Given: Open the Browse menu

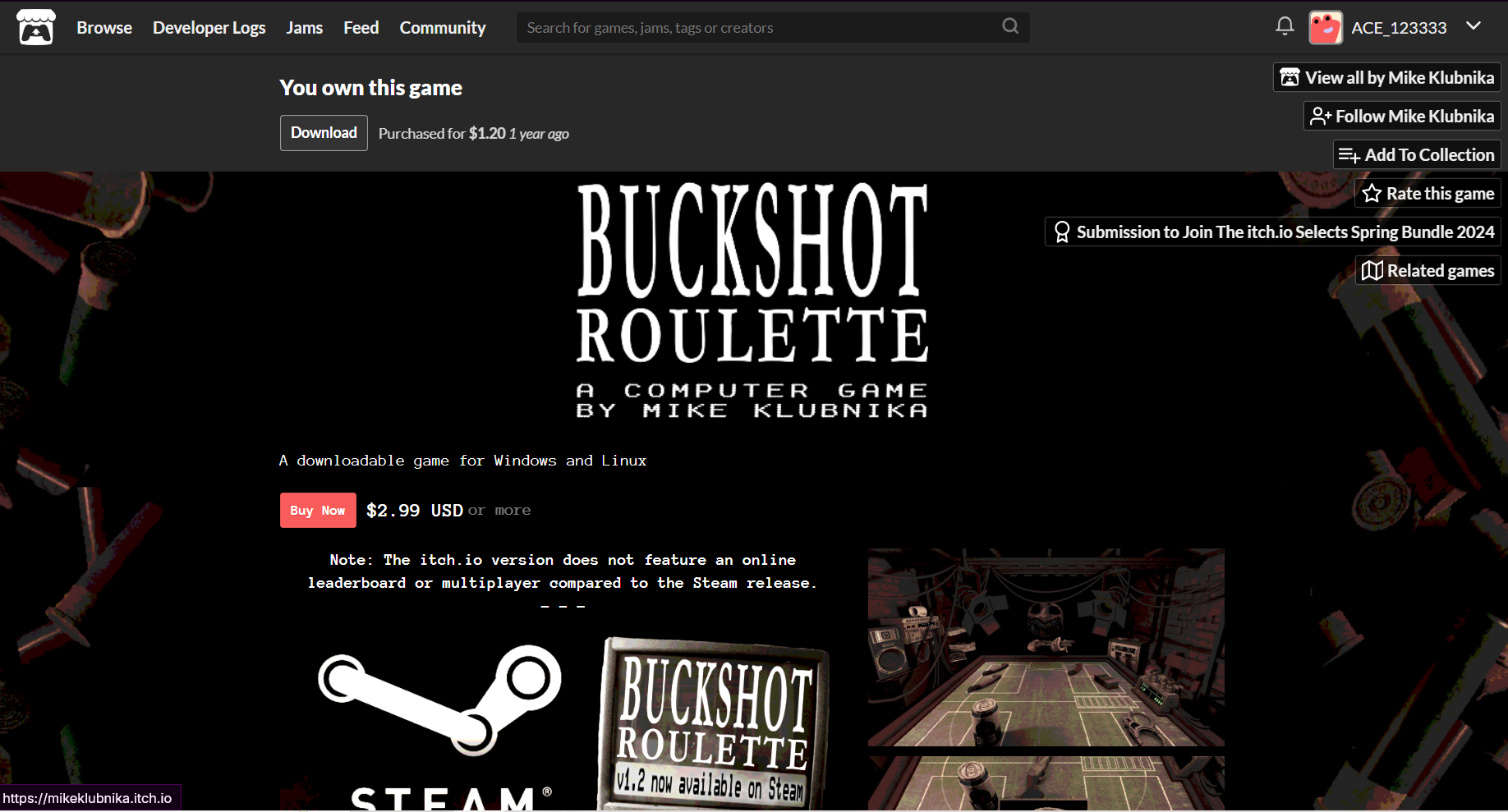Looking at the screenshot, I should (104, 27).
